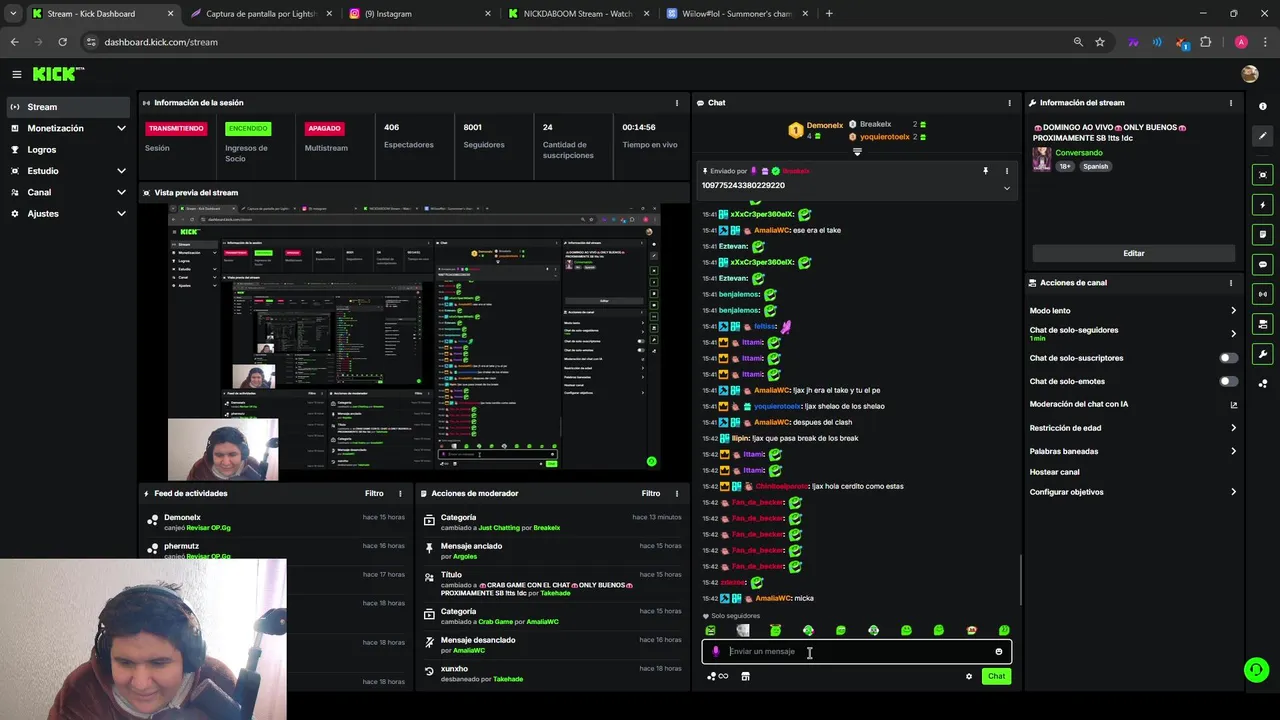Click the Kick logo in the header

(58, 74)
